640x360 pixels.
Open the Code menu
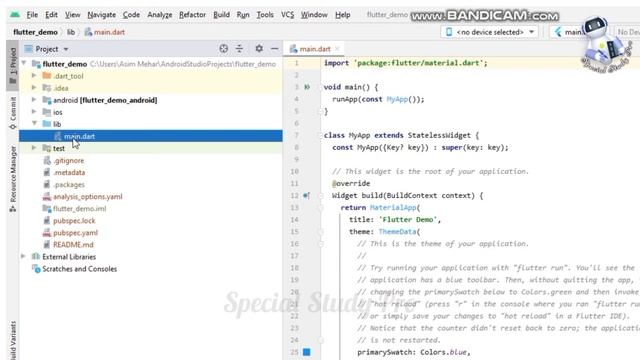131,15
